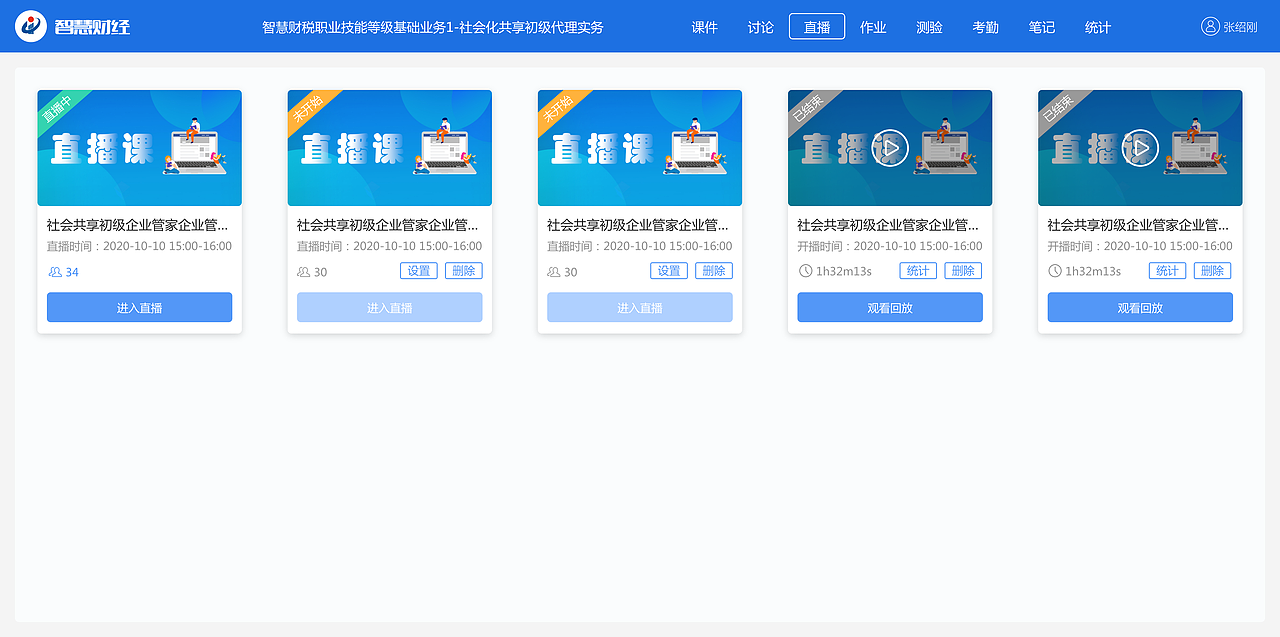Switch to the 笔记 tab
Image resolution: width=1280 pixels, height=637 pixels.
pos(1041,27)
